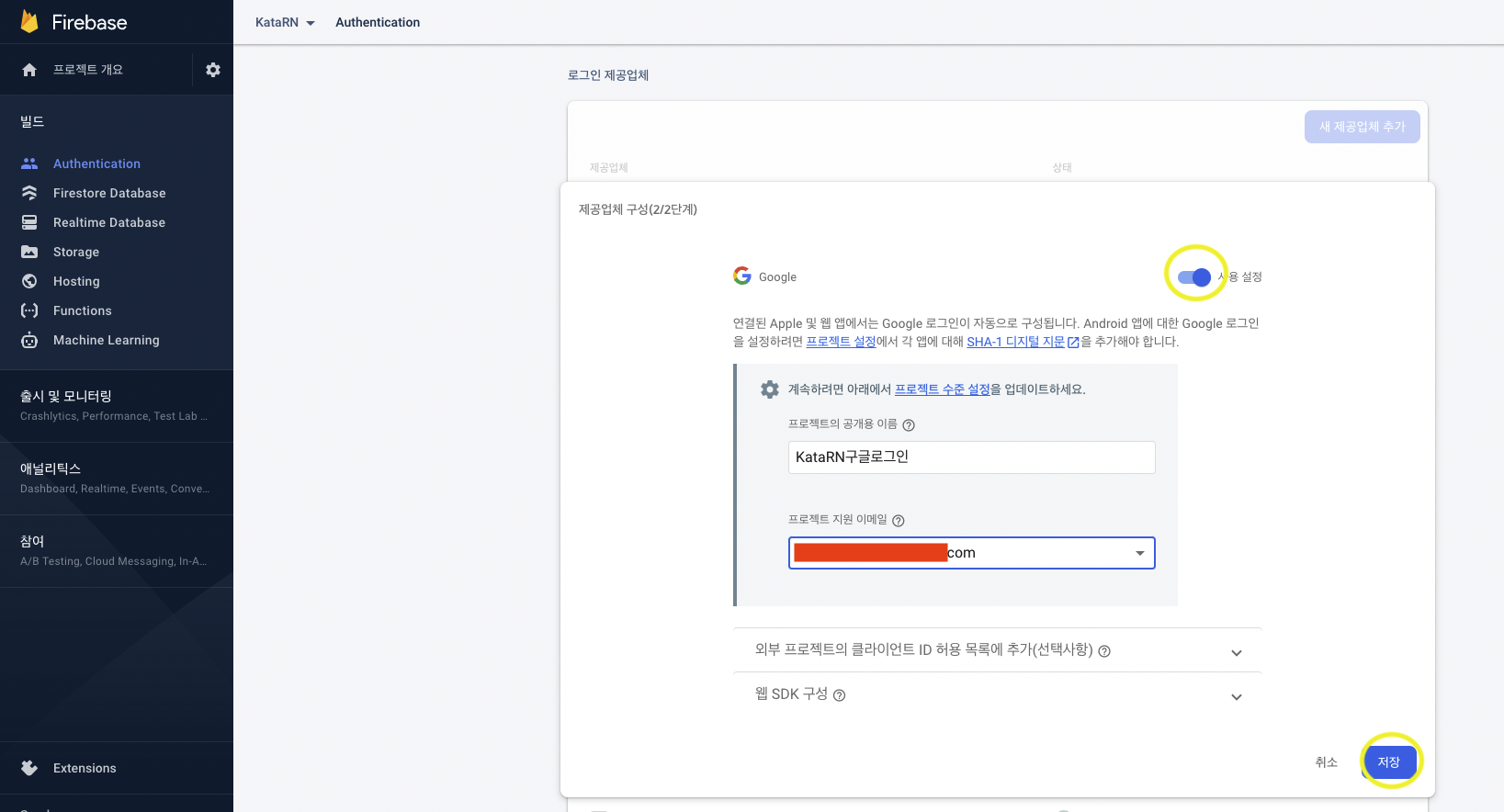The width and height of the screenshot is (1504, 812).
Task: Go to 프로젝트 개요
Action: [x=88, y=70]
